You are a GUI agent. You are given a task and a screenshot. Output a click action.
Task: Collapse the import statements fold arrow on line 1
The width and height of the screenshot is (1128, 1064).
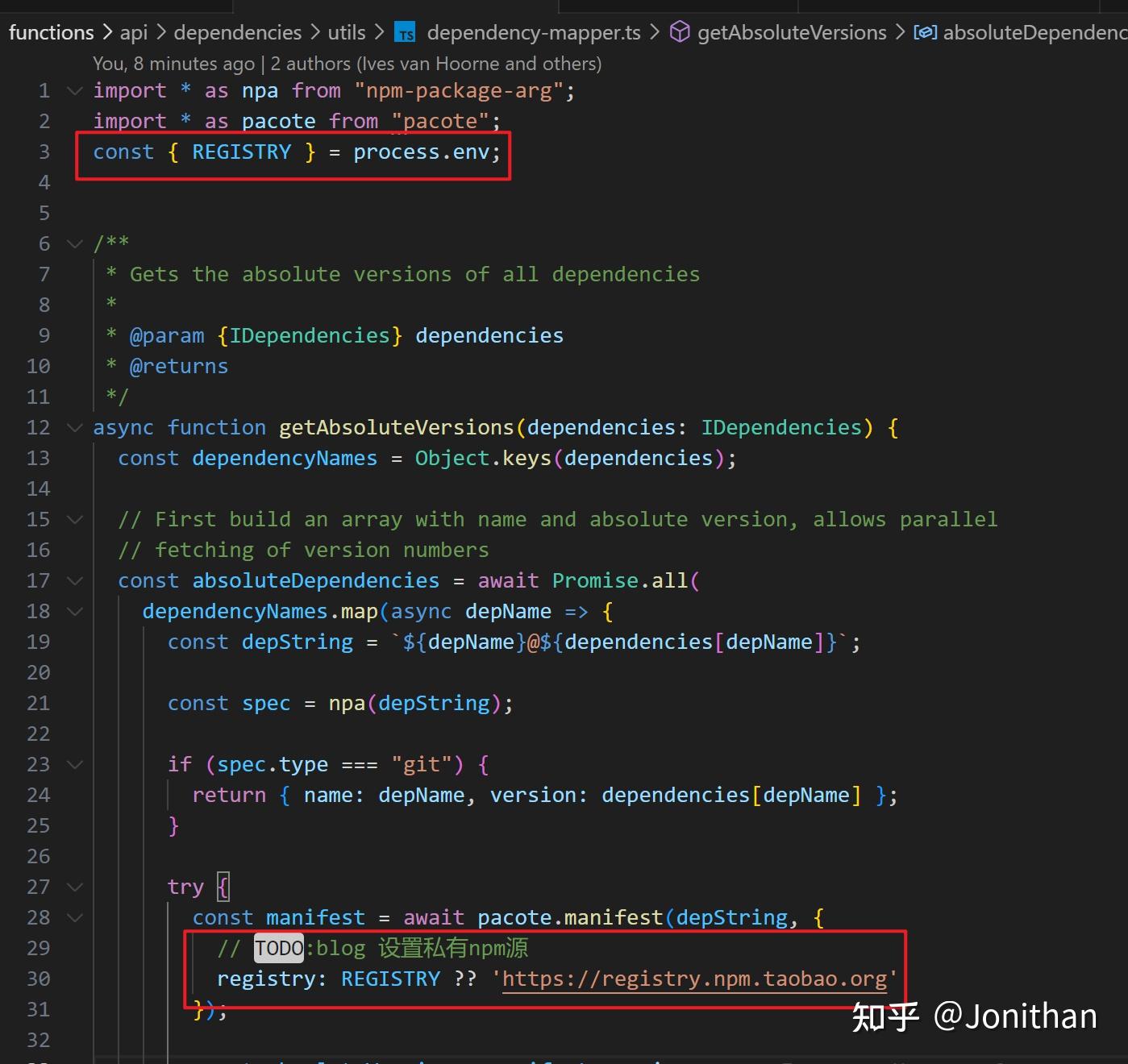(74, 90)
